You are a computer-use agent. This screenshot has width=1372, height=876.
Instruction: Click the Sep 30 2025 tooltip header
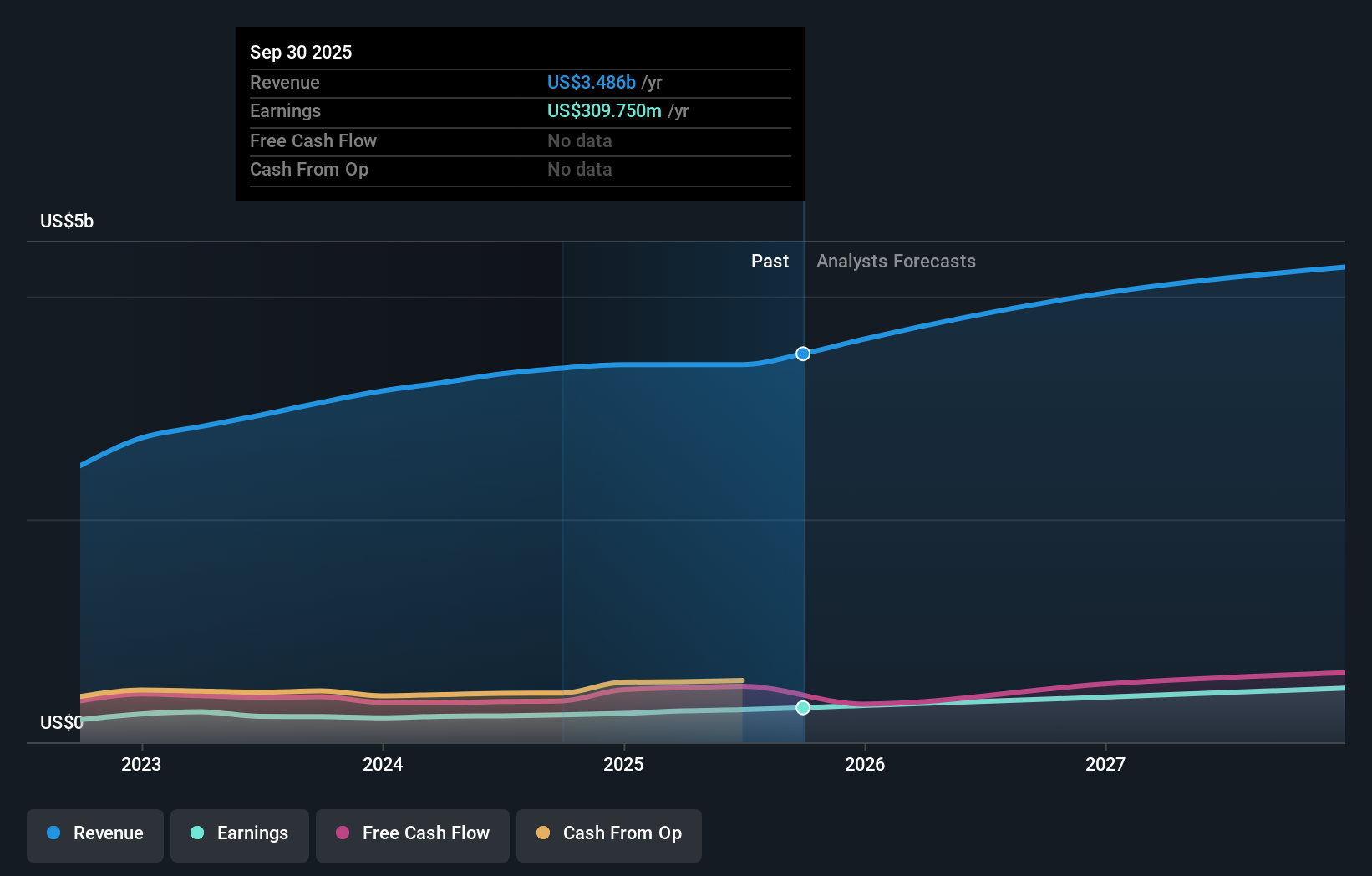click(x=301, y=52)
